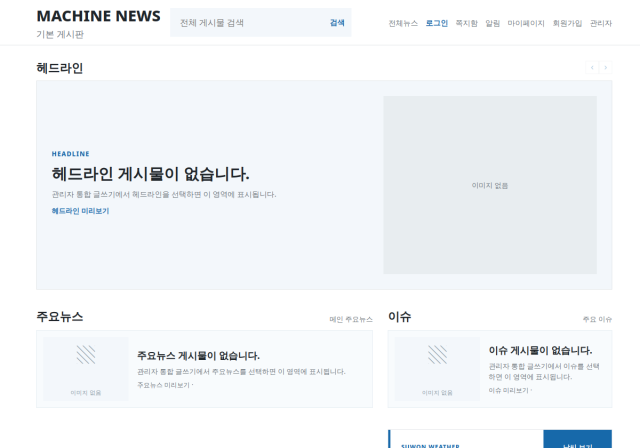Open the 회원가입 menu link
This screenshot has height=448, width=640.
(x=567, y=23)
